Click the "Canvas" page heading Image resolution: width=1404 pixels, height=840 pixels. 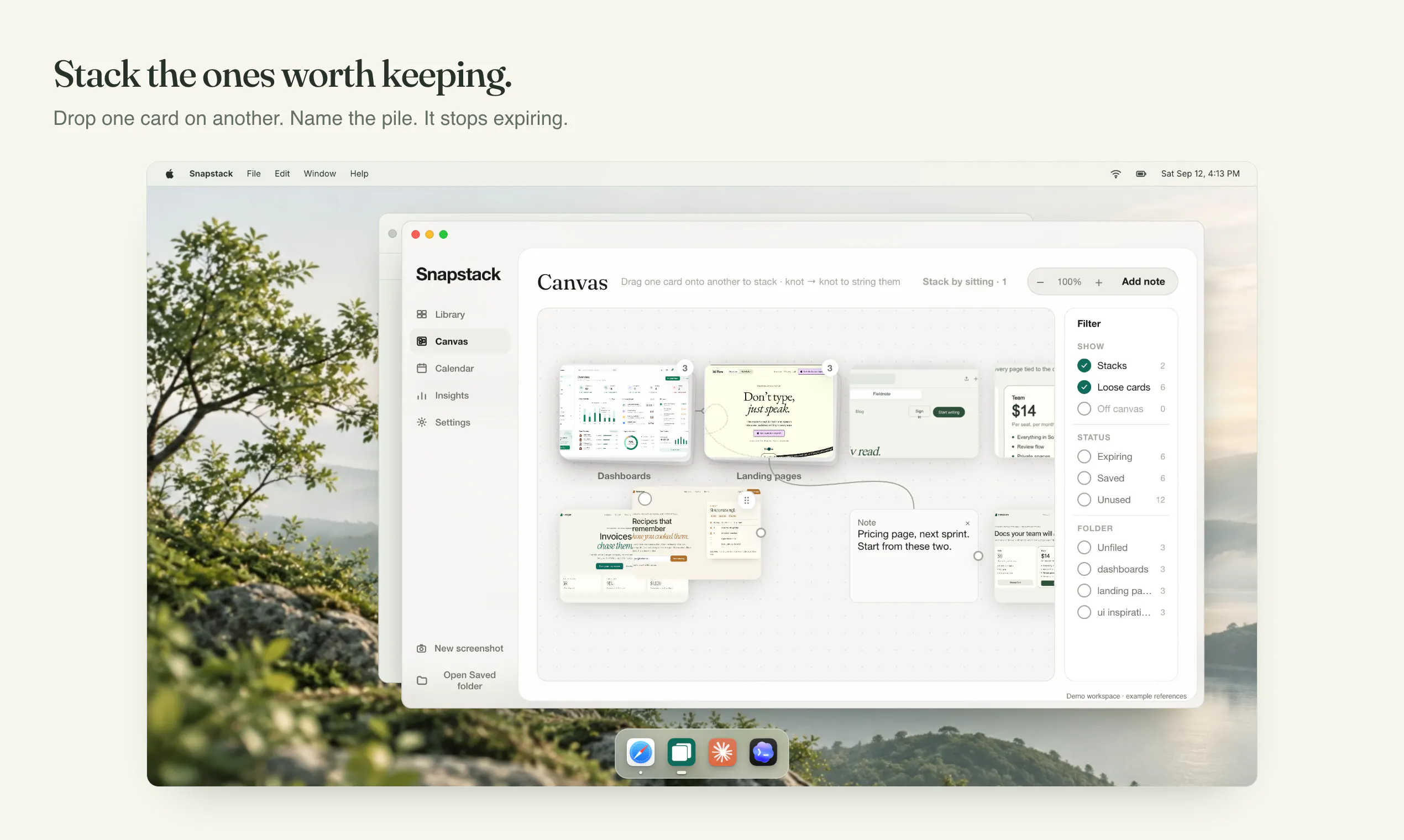point(572,282)
